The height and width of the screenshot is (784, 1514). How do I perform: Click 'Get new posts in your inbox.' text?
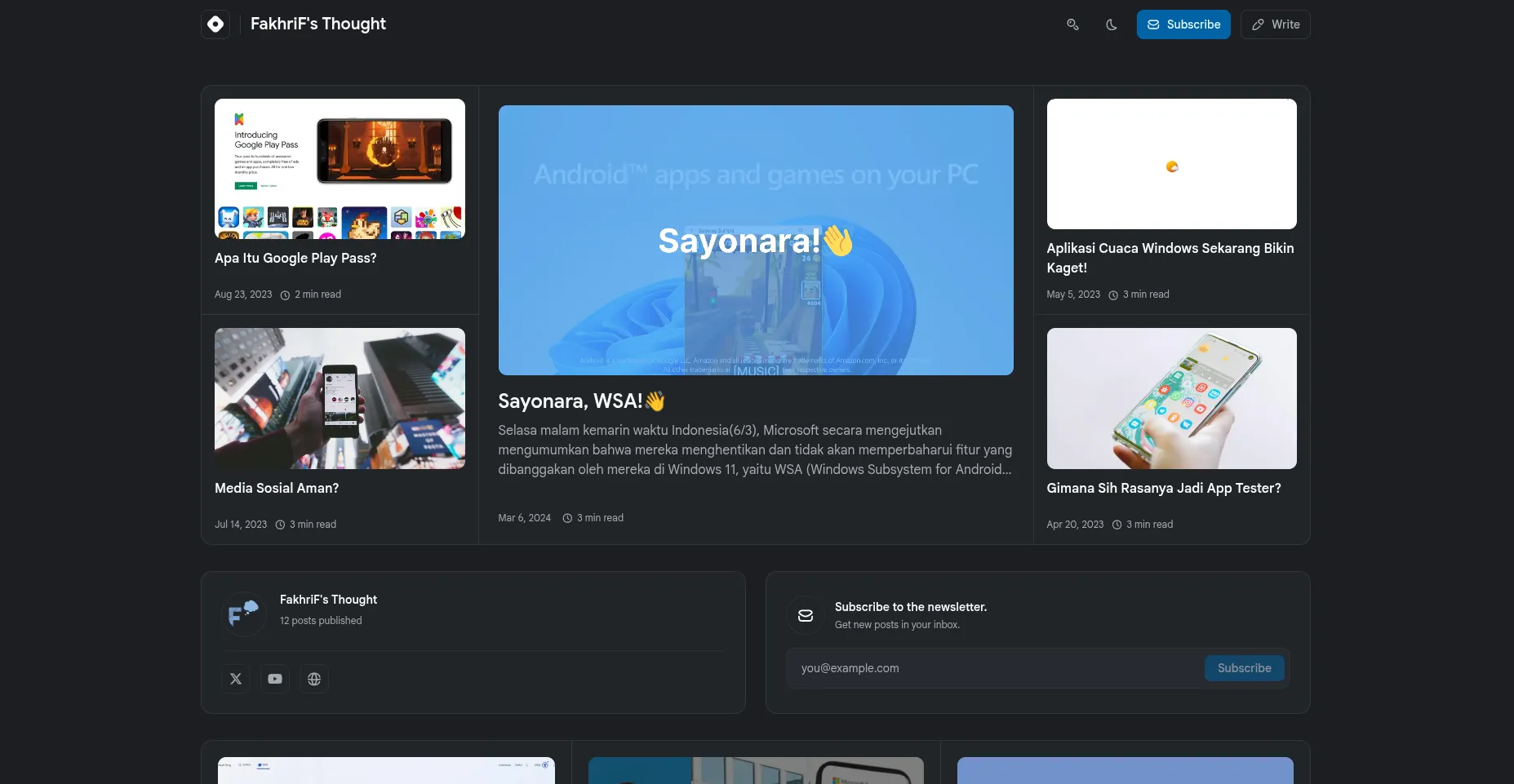[x=897, y=625]
